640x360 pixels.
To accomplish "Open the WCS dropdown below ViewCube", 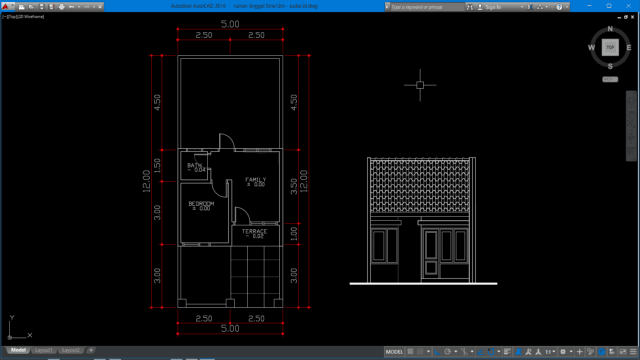I will click(610, 79).
